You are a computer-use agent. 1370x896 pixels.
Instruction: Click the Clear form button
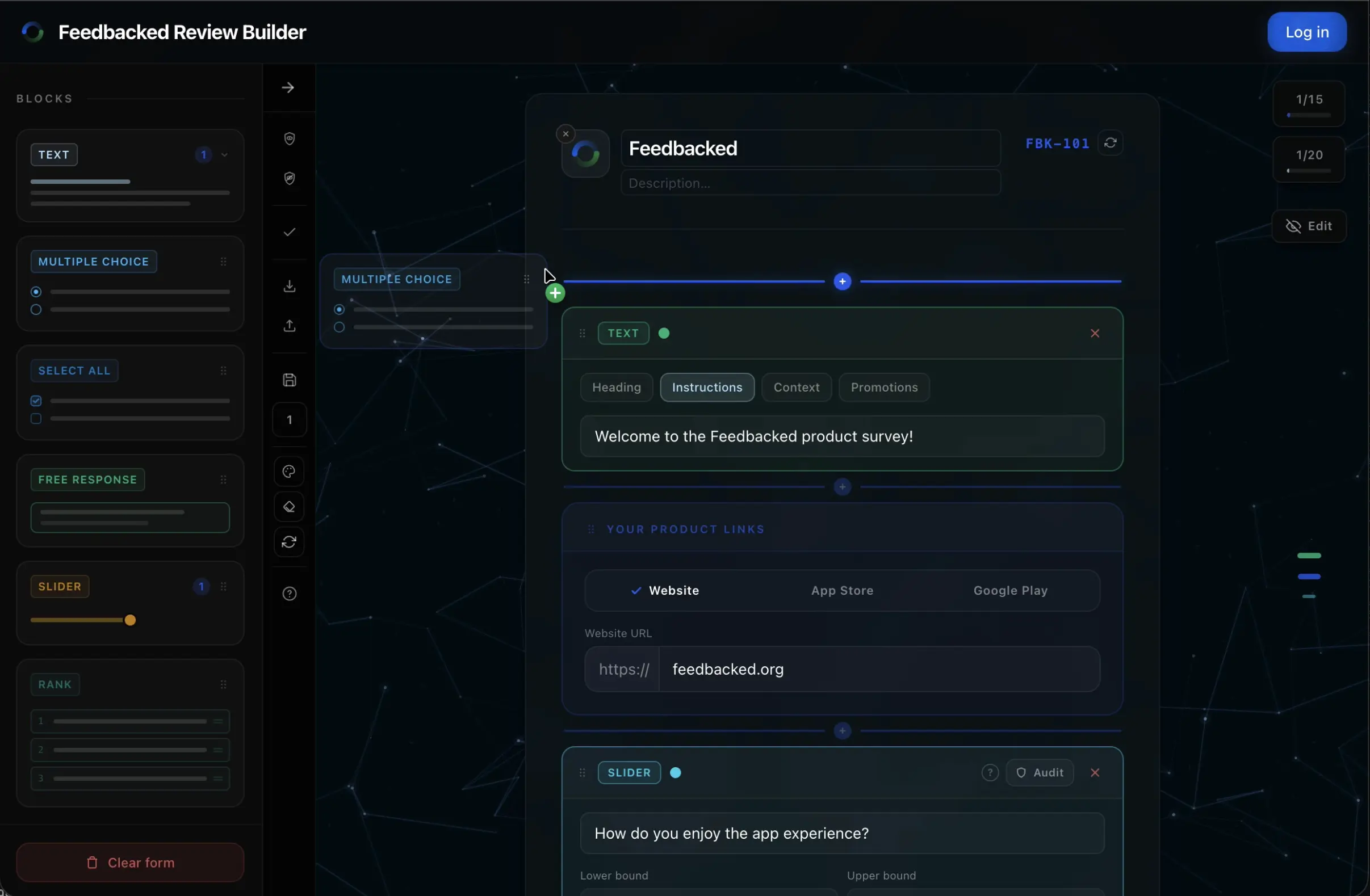(x=130, y=863)
